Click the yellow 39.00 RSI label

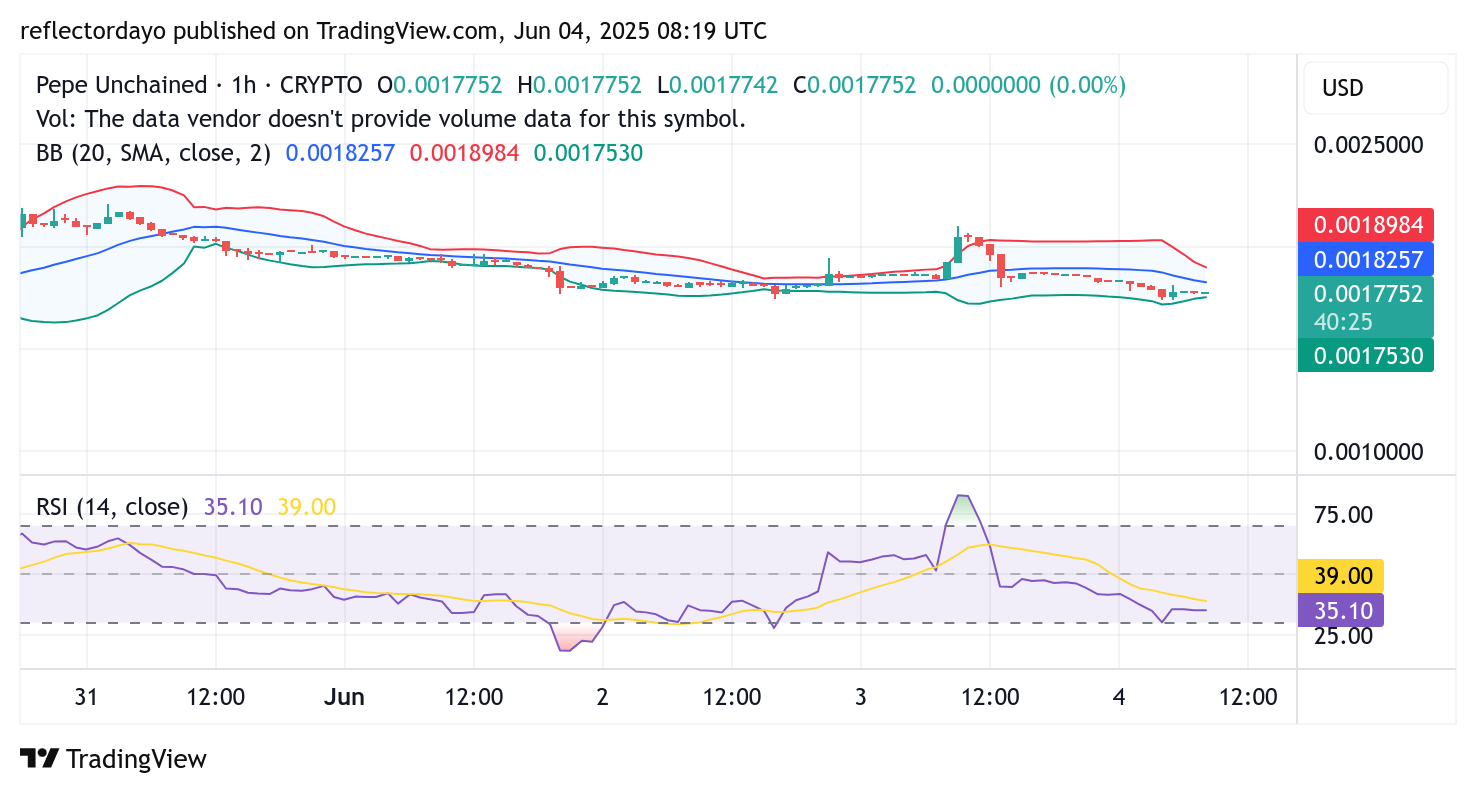coord(1340,576)
